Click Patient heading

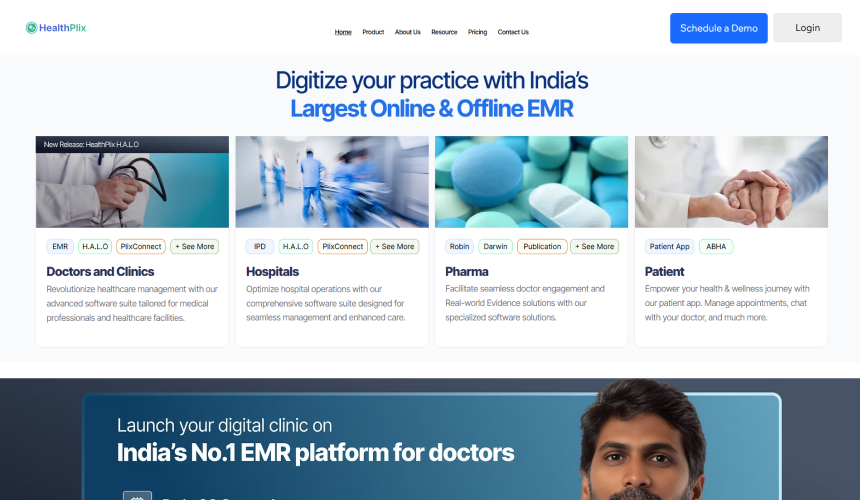click(x=664, y=271)
